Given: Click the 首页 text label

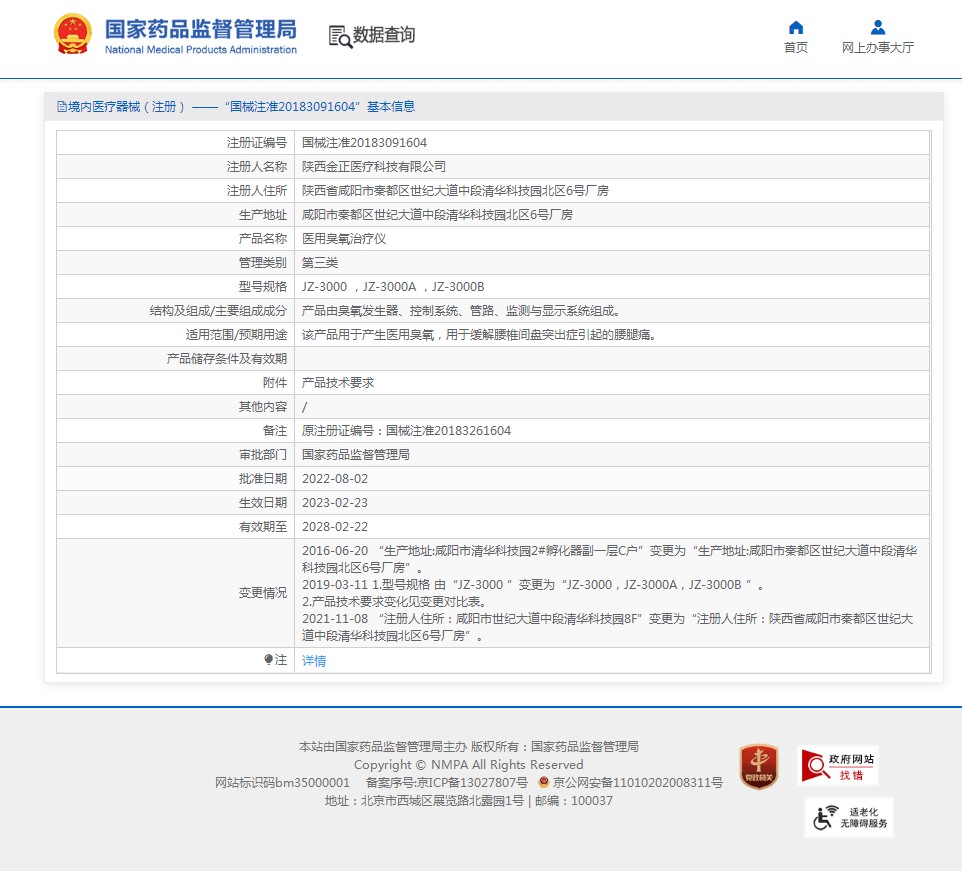Looking at the screenshot, I should coord(796,47).
